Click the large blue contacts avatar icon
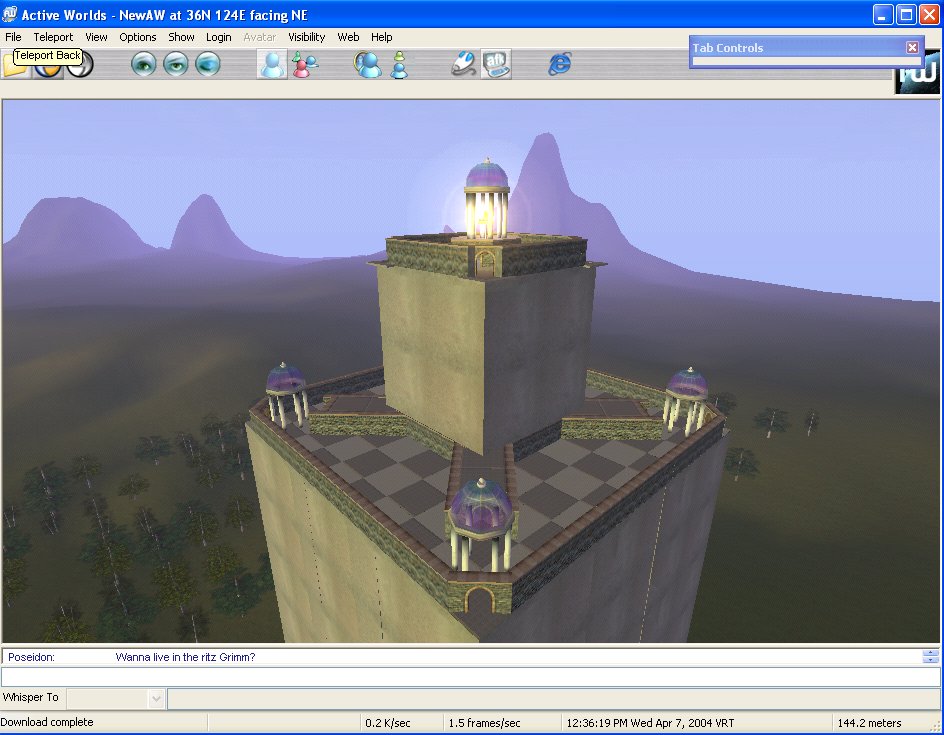The height and width of the screenshot is (735, 944). (x=367, y=65)
